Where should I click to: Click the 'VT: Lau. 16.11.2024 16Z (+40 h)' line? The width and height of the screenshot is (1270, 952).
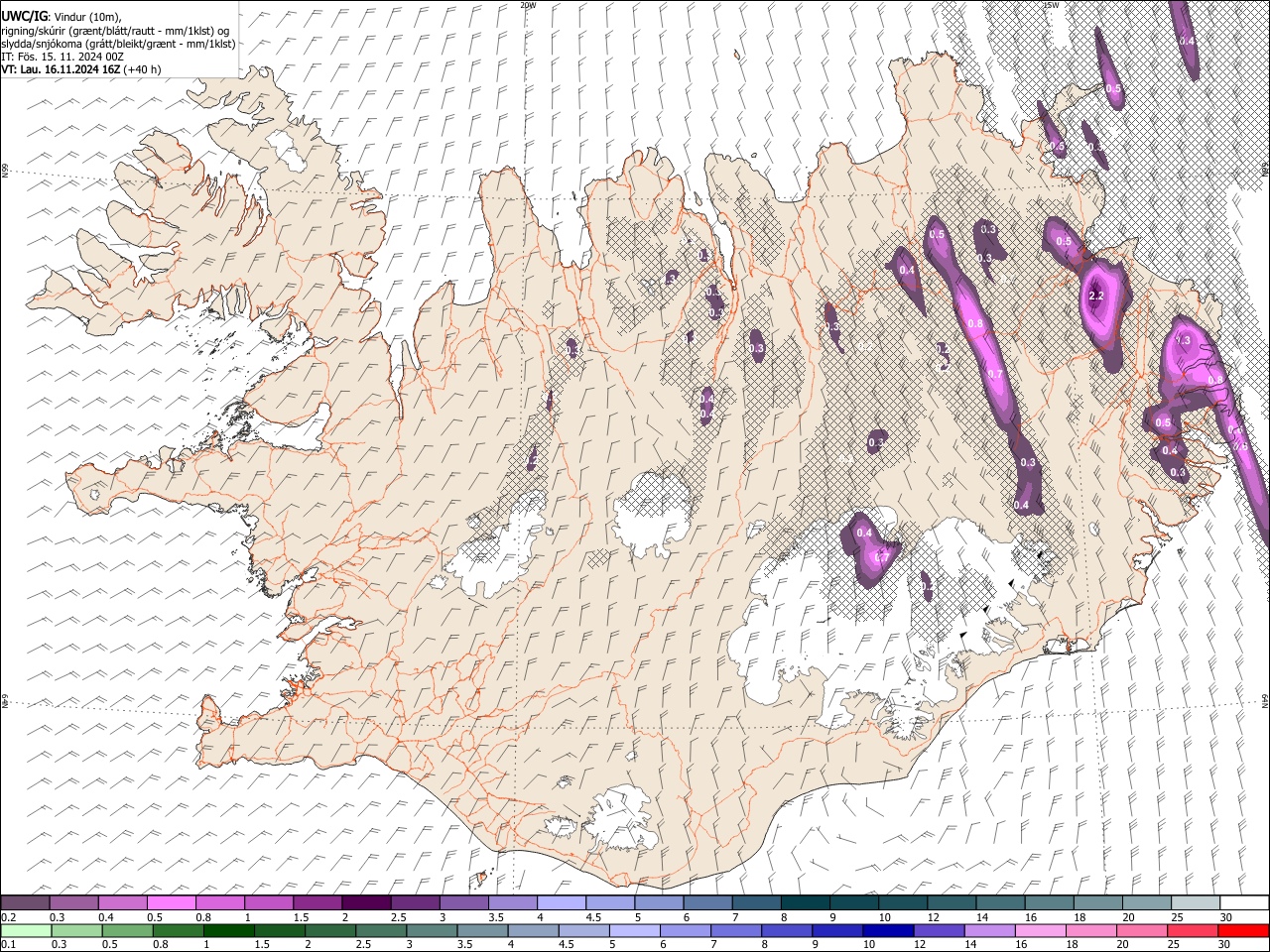[80, 69]
